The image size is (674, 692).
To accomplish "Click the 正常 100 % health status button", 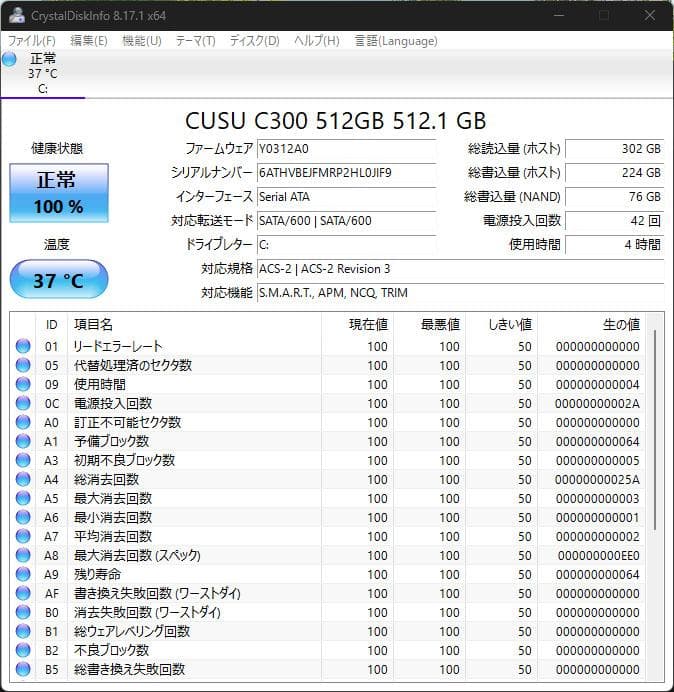I will [x=59, y=193].
